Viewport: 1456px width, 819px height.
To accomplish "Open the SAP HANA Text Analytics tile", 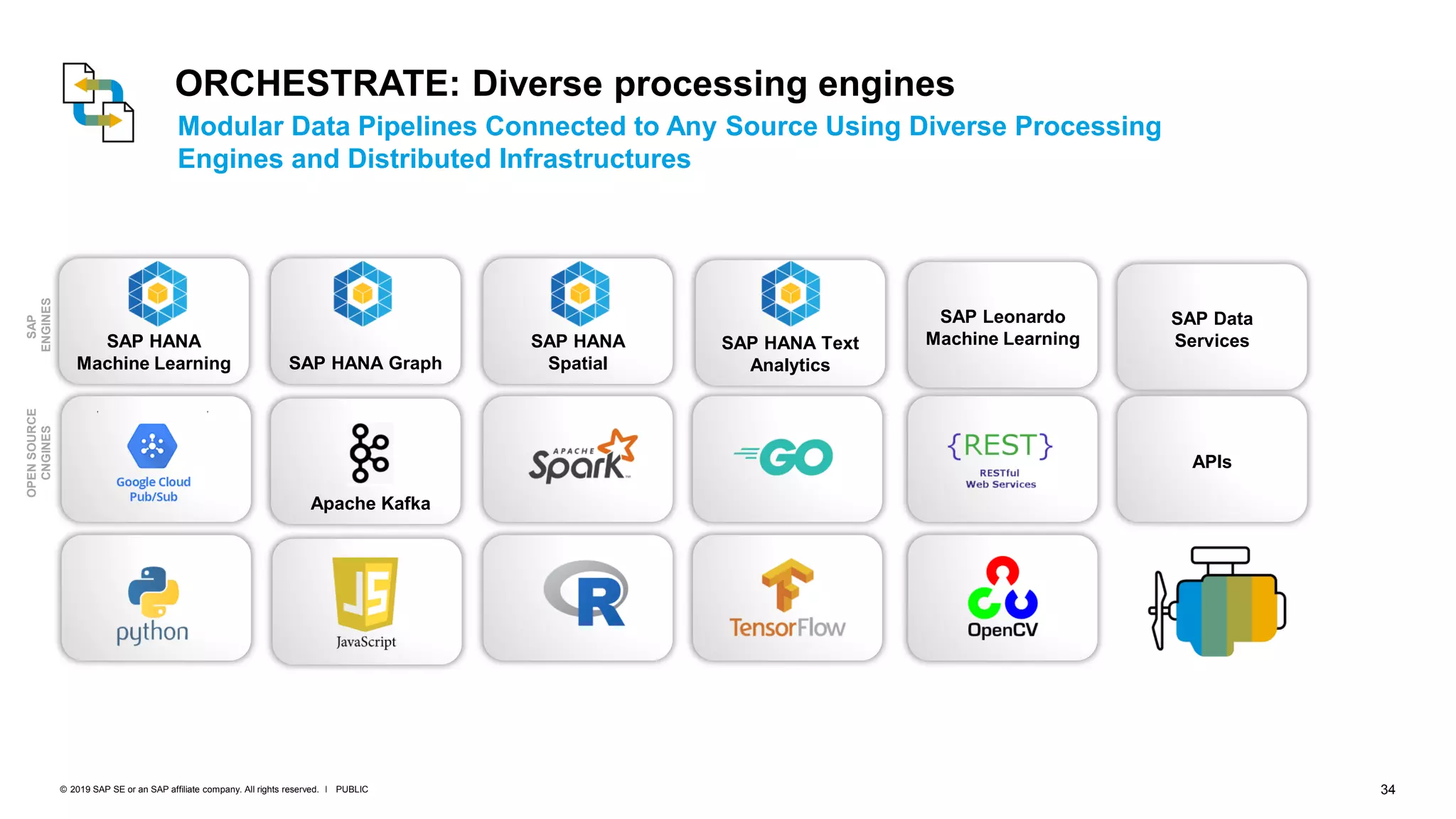I will 790,323.
